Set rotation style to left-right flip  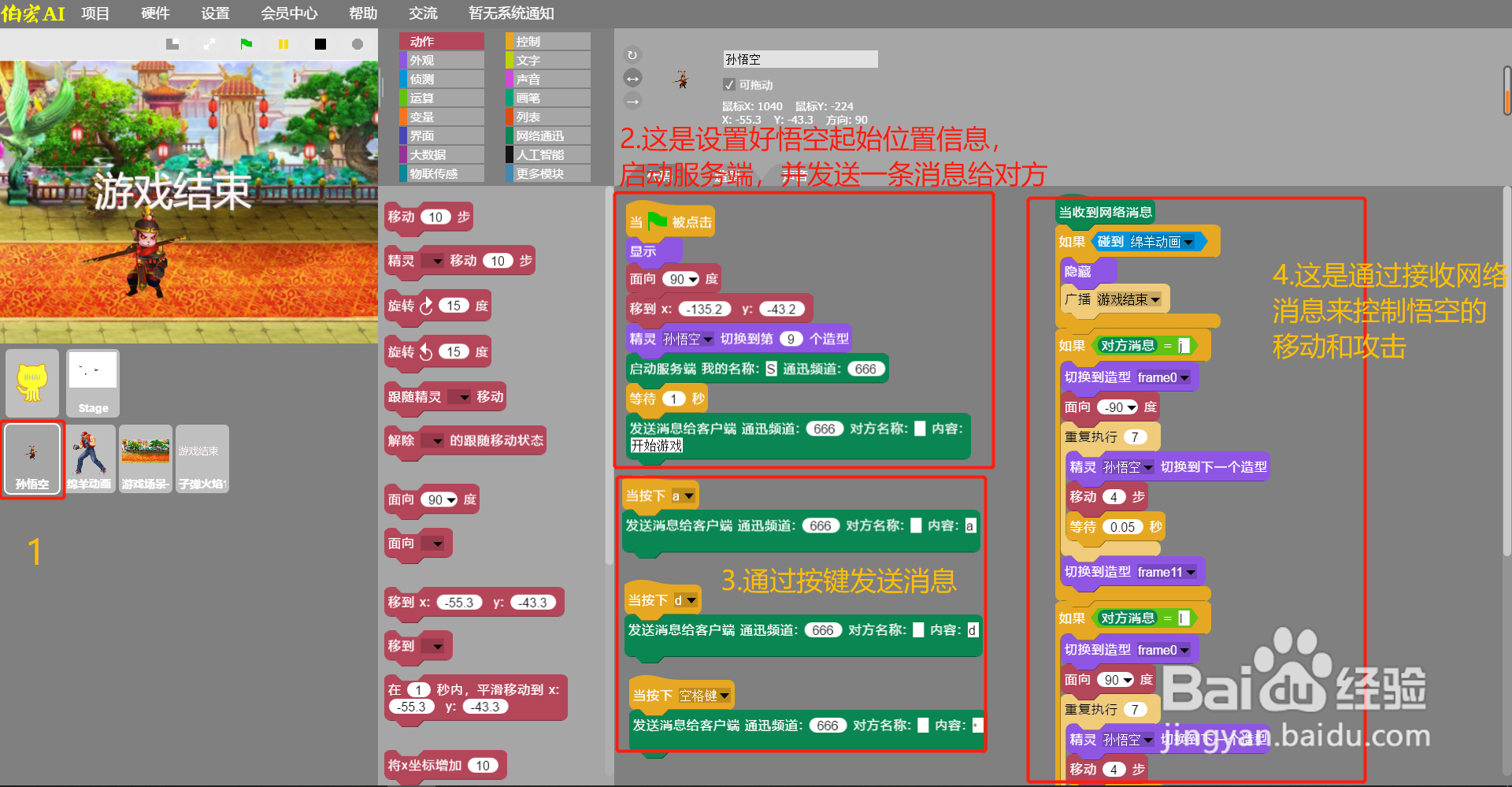632,78
